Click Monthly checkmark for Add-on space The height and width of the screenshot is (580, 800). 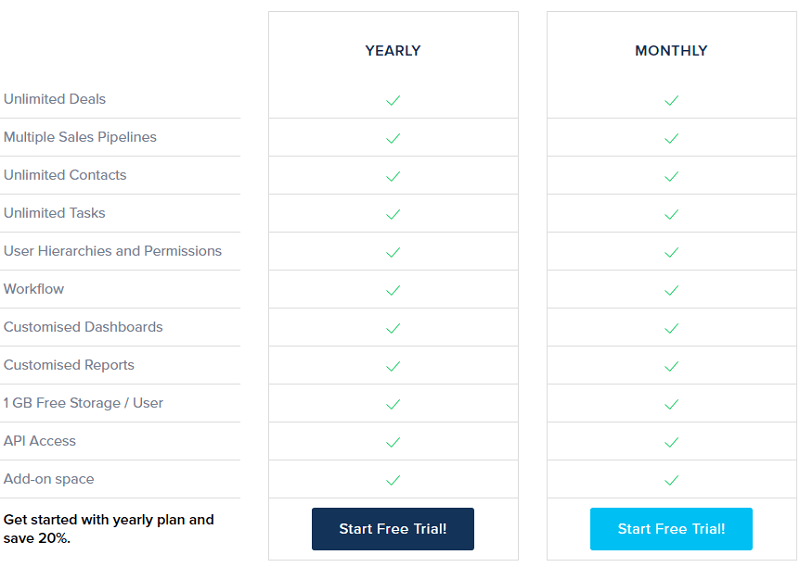coord(671,480)
